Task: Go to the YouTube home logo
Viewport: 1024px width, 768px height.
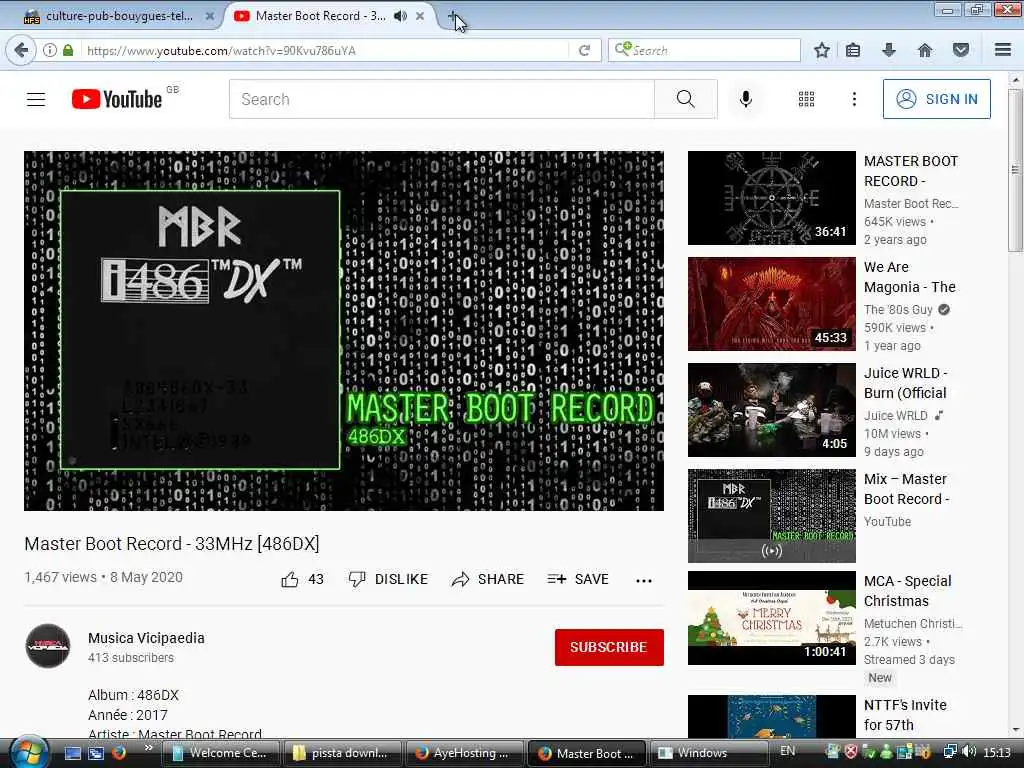Action: [117, 99]
